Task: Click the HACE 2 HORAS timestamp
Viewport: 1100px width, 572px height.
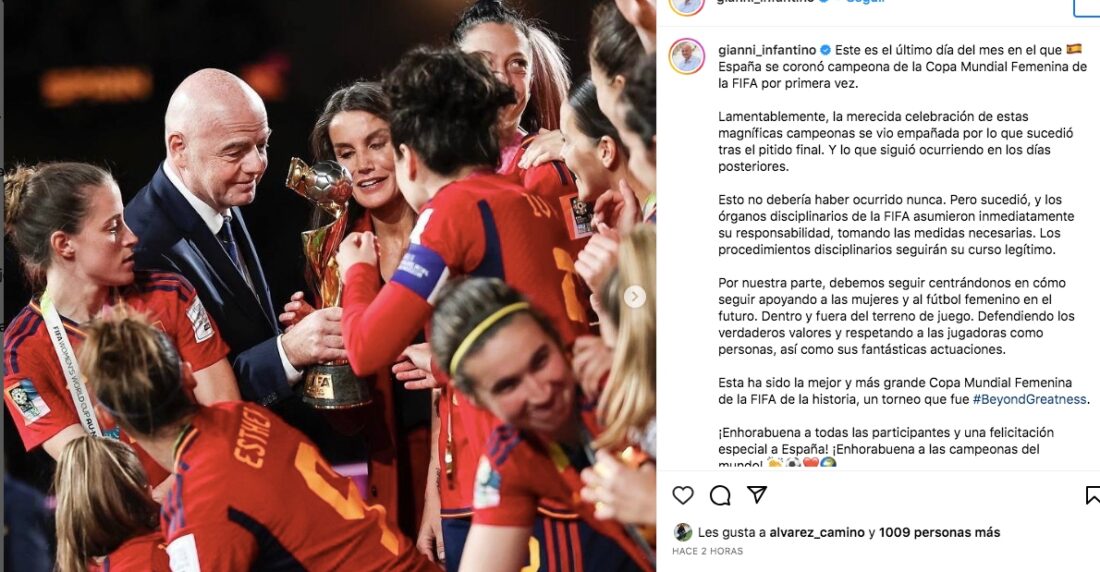Action: coord(707,552)
